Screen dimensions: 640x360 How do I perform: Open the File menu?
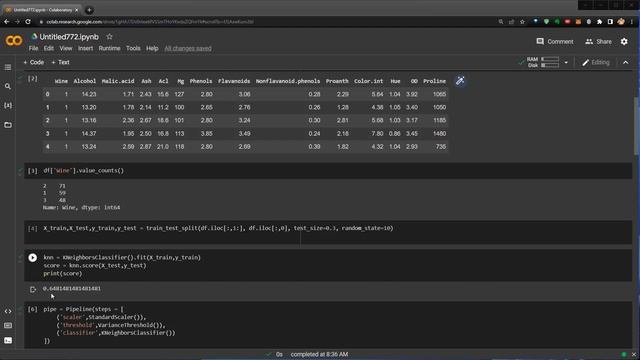click(33, 48)
